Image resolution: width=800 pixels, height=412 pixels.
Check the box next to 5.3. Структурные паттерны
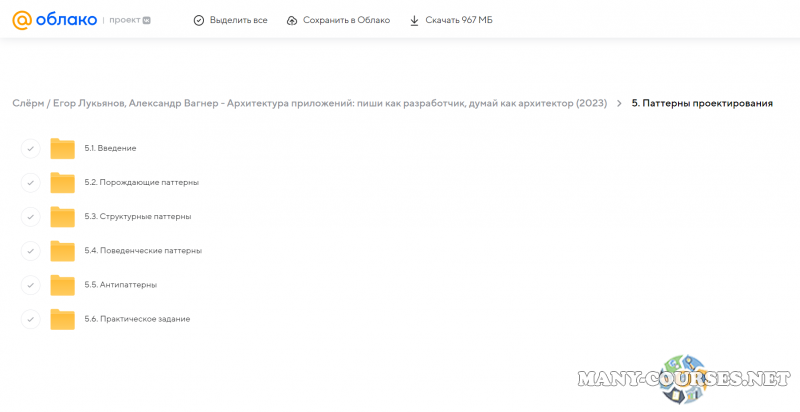point(30,217)
